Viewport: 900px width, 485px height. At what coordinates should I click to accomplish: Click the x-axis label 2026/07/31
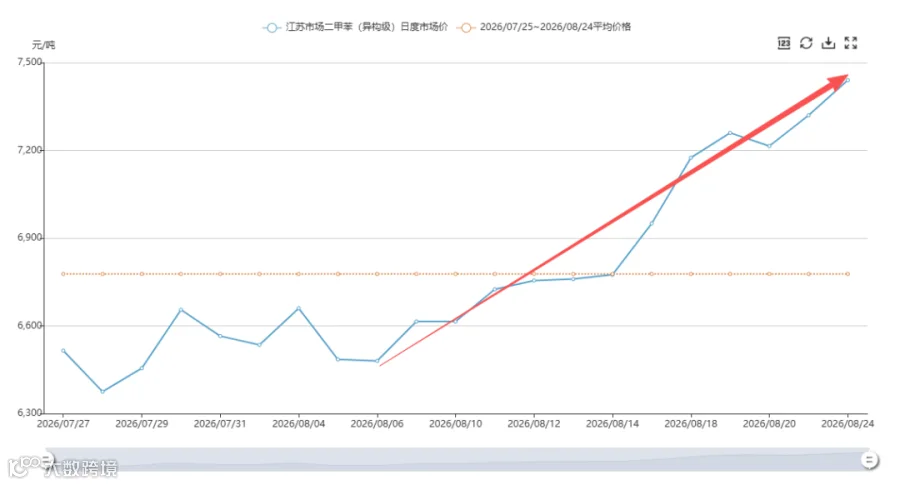220,424
